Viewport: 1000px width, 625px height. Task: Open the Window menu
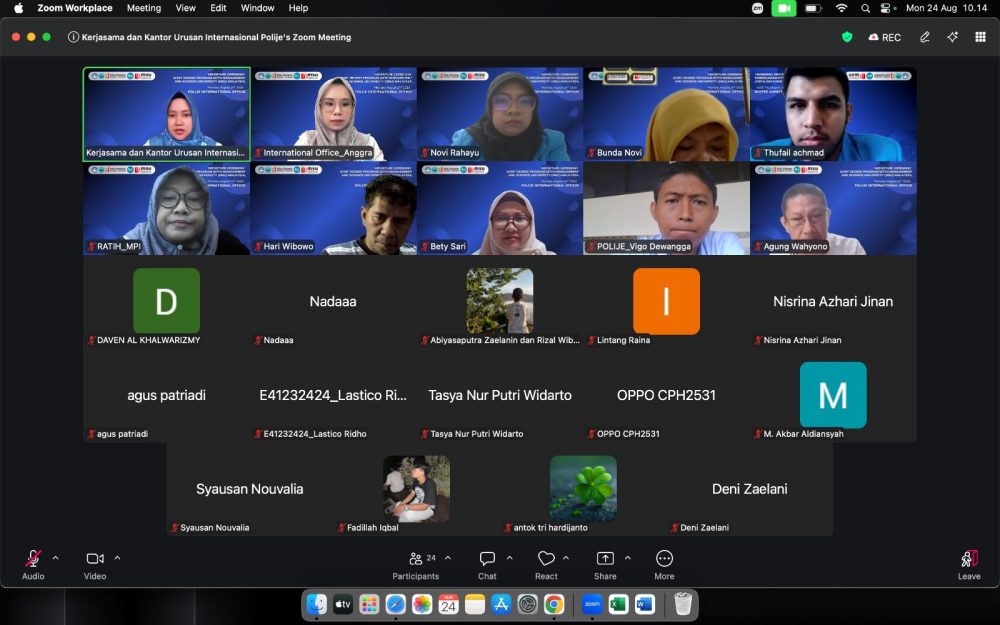pyautogui.click(x=257, y=8)
